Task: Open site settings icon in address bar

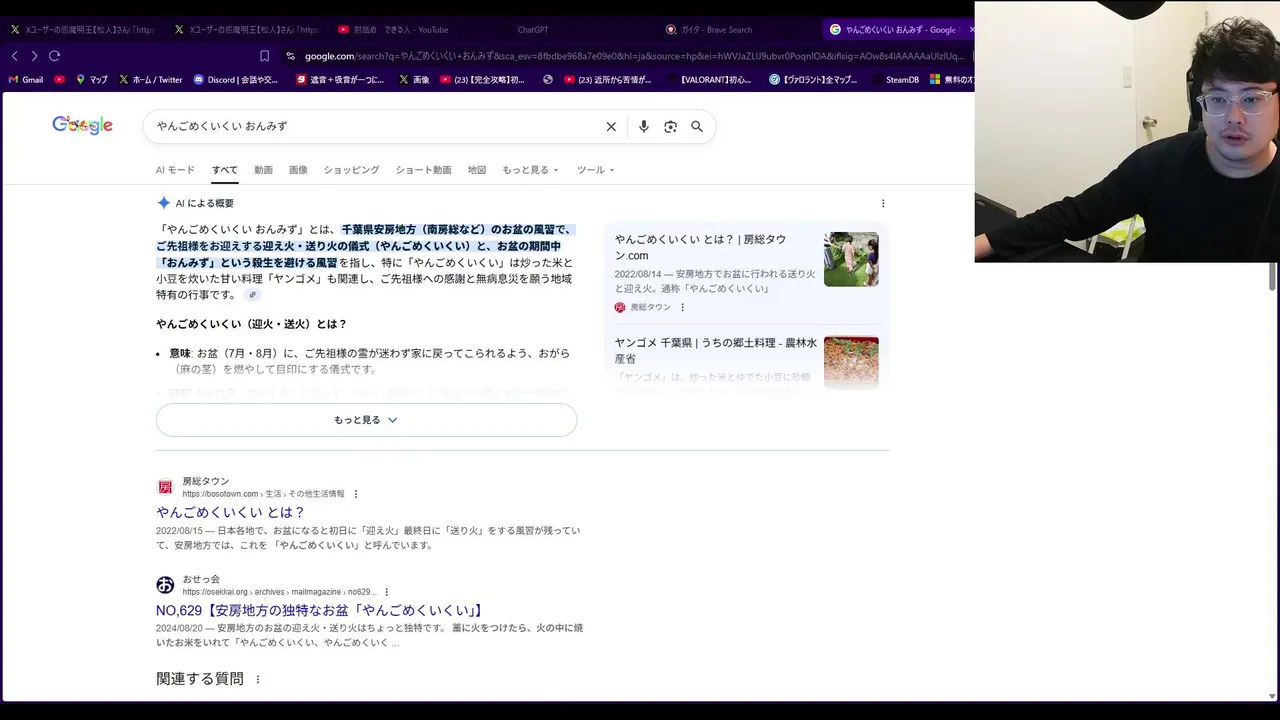Action: 290,56
